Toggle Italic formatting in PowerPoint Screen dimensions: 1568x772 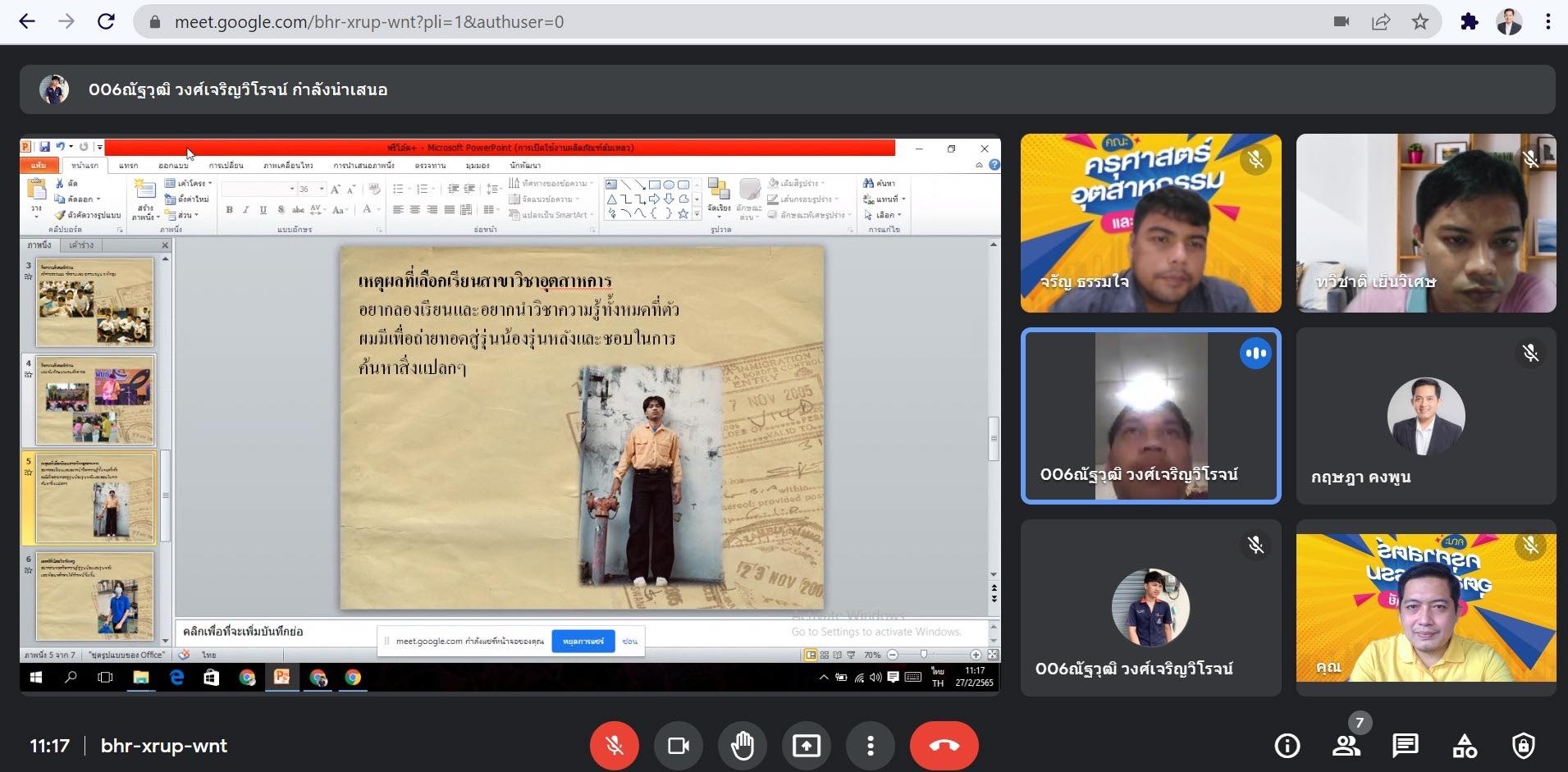click(x=245, y=210)
